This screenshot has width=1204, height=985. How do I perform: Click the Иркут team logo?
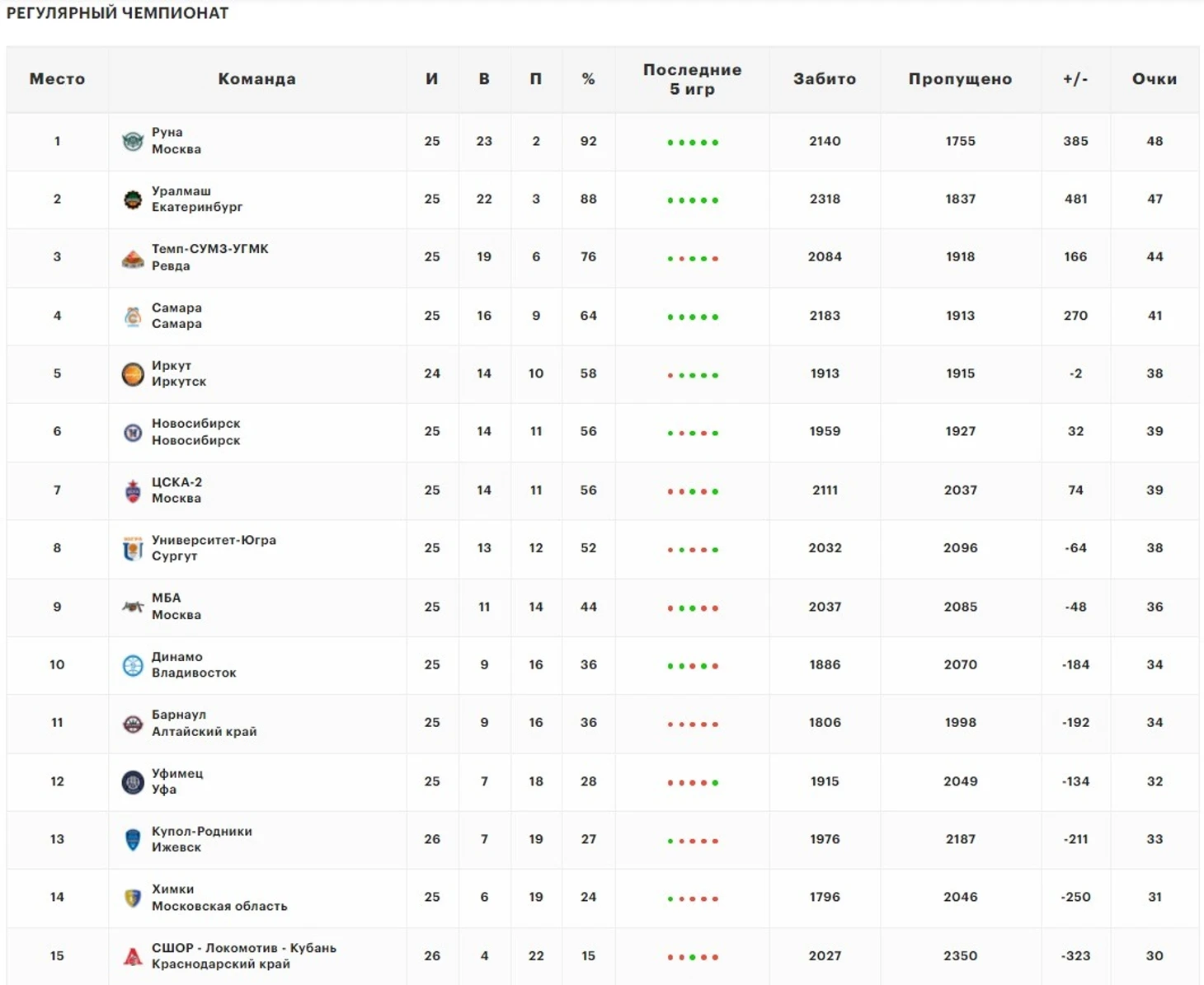pos(133,374)
